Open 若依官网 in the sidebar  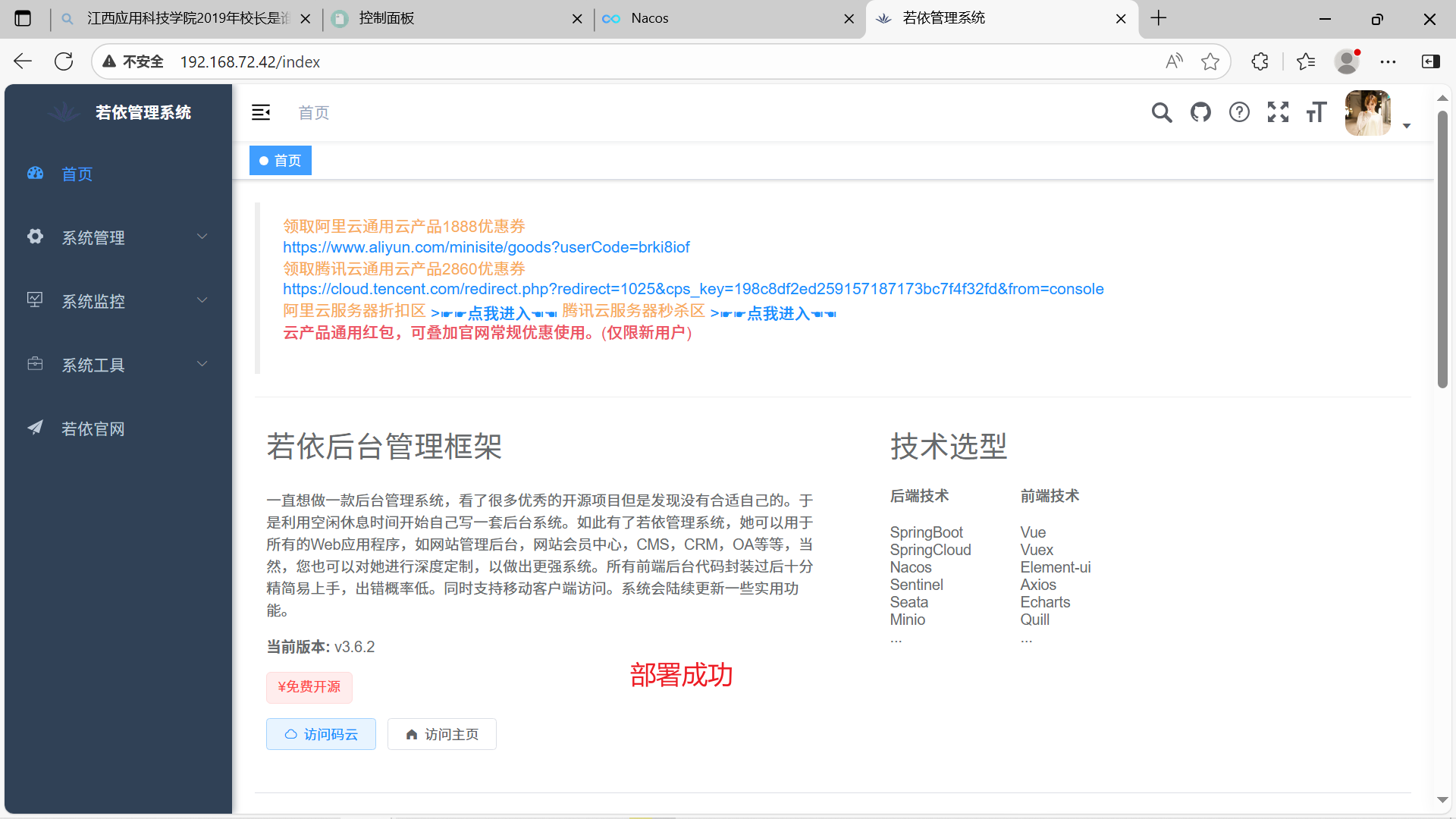click(x=118, y=428)
